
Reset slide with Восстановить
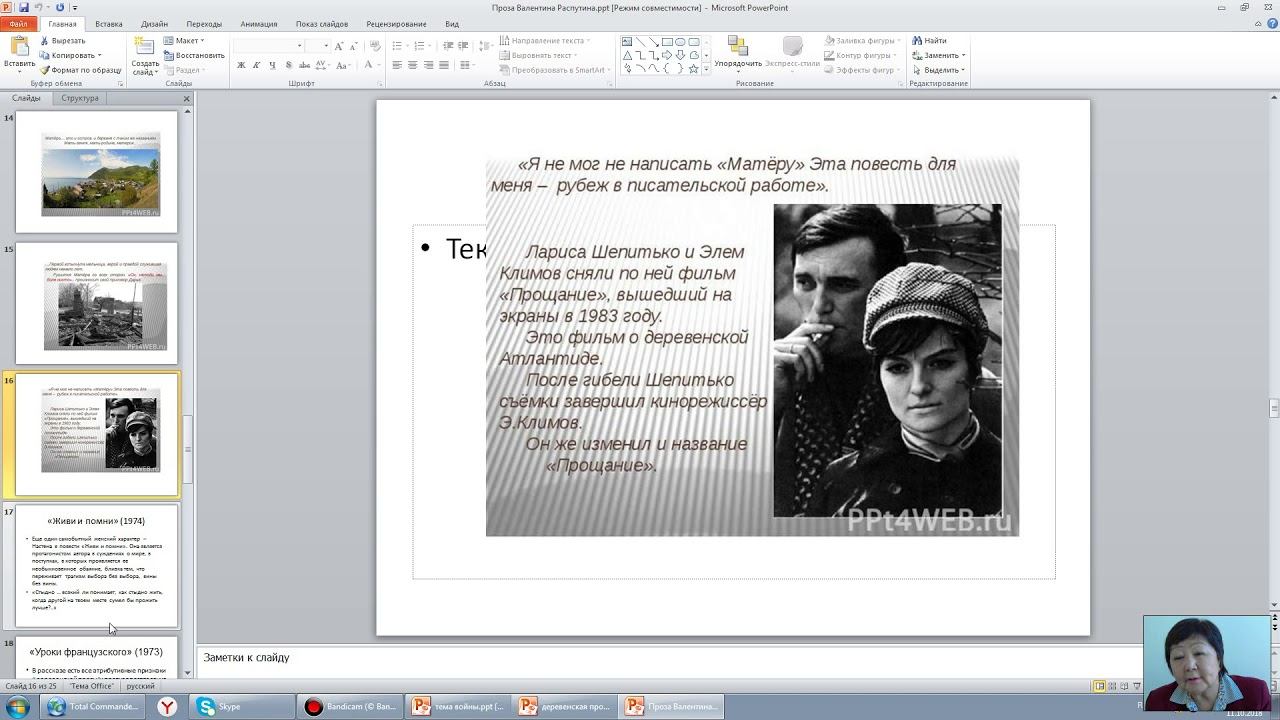[194, 56]
